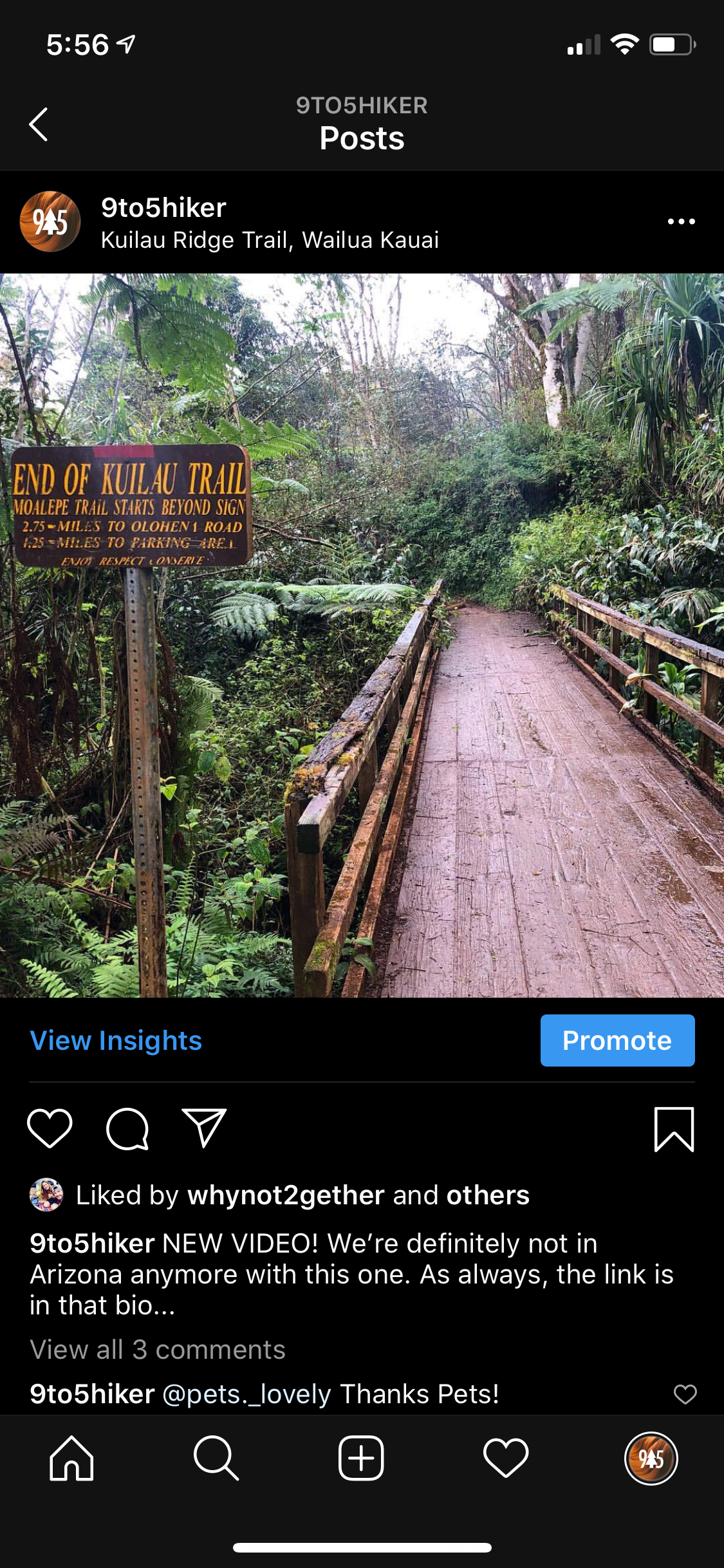Like the post with the heart icon

(50, 1128)
